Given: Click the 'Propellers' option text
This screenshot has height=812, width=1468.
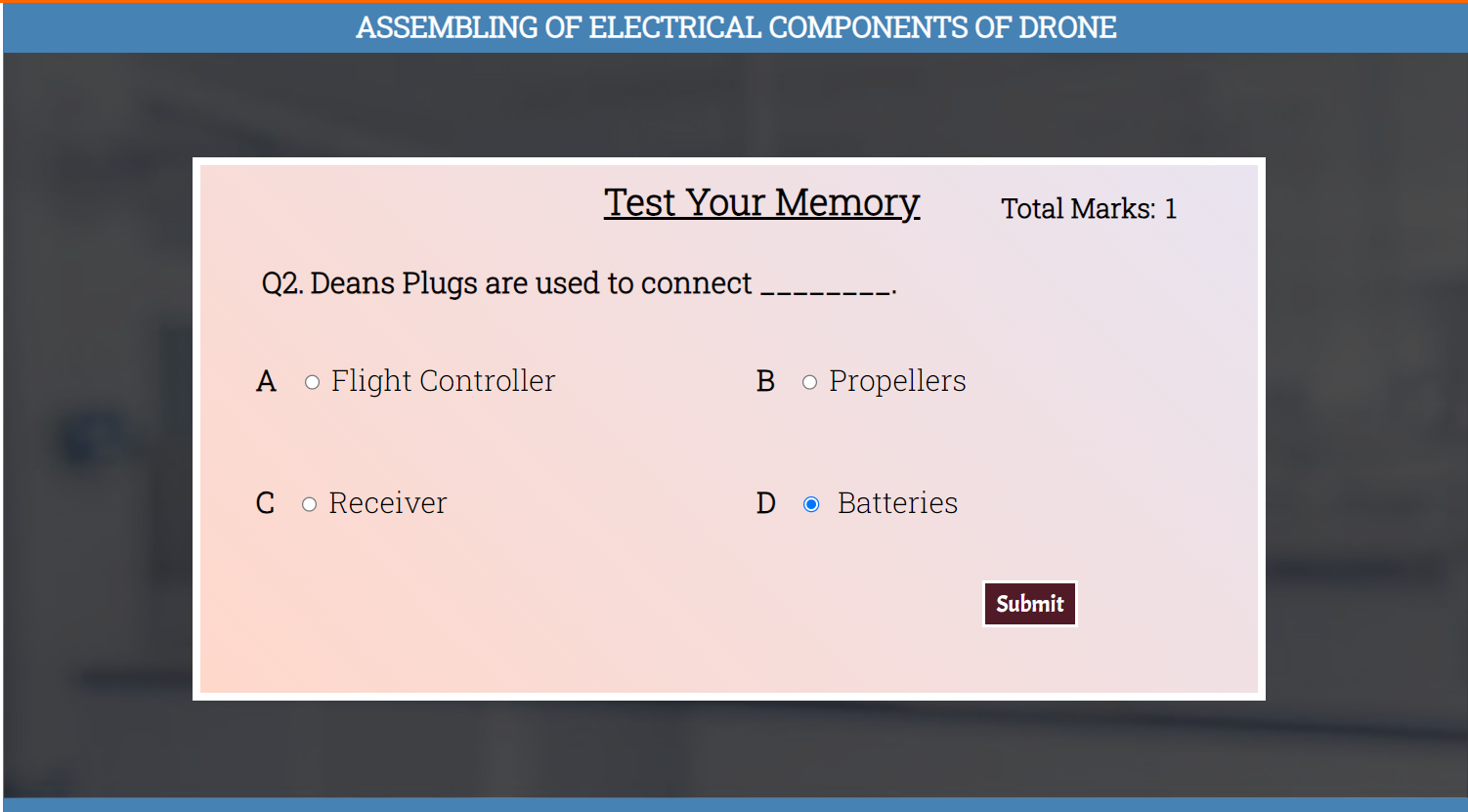Looking at the screenshot, I should 897,381.
